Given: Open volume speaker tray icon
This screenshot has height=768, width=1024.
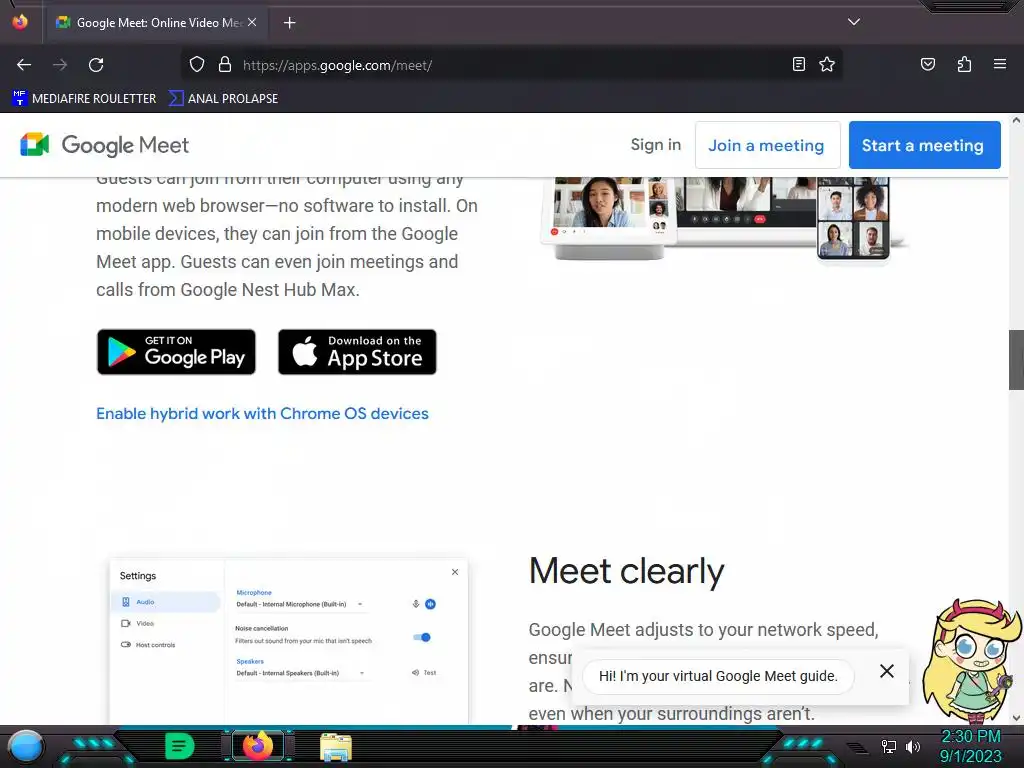Looking at the screenshot, I should 913,746.
